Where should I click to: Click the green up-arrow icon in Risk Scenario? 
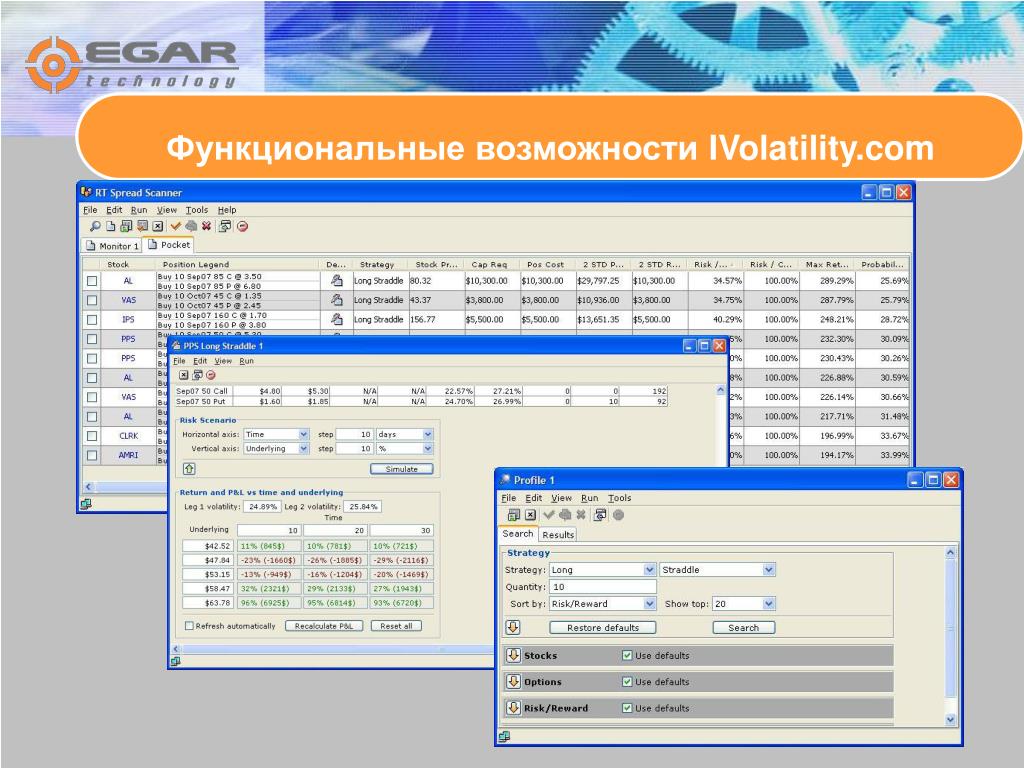(189, 469)
